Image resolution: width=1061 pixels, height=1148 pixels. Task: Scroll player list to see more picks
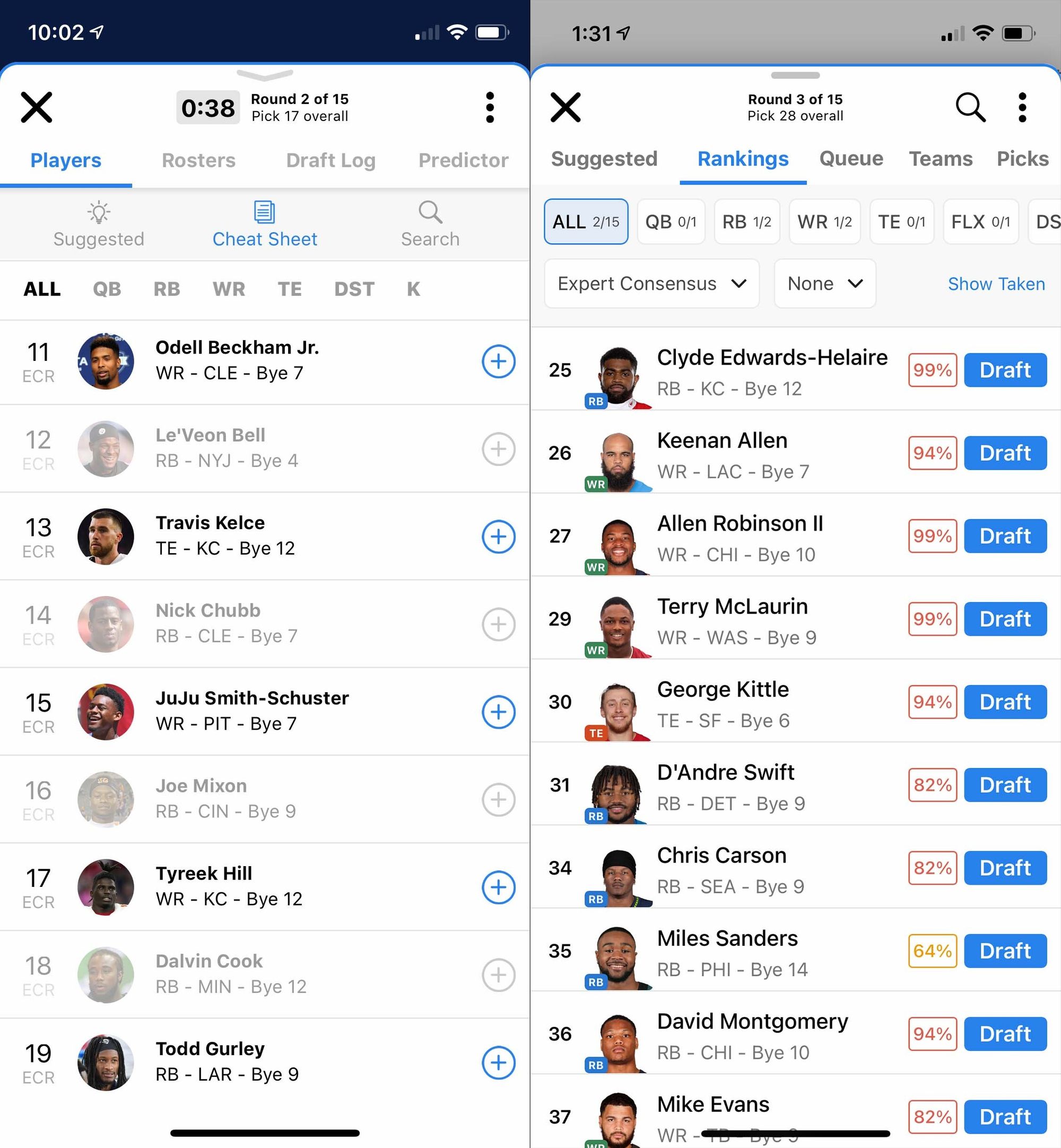tap(265, 700)
